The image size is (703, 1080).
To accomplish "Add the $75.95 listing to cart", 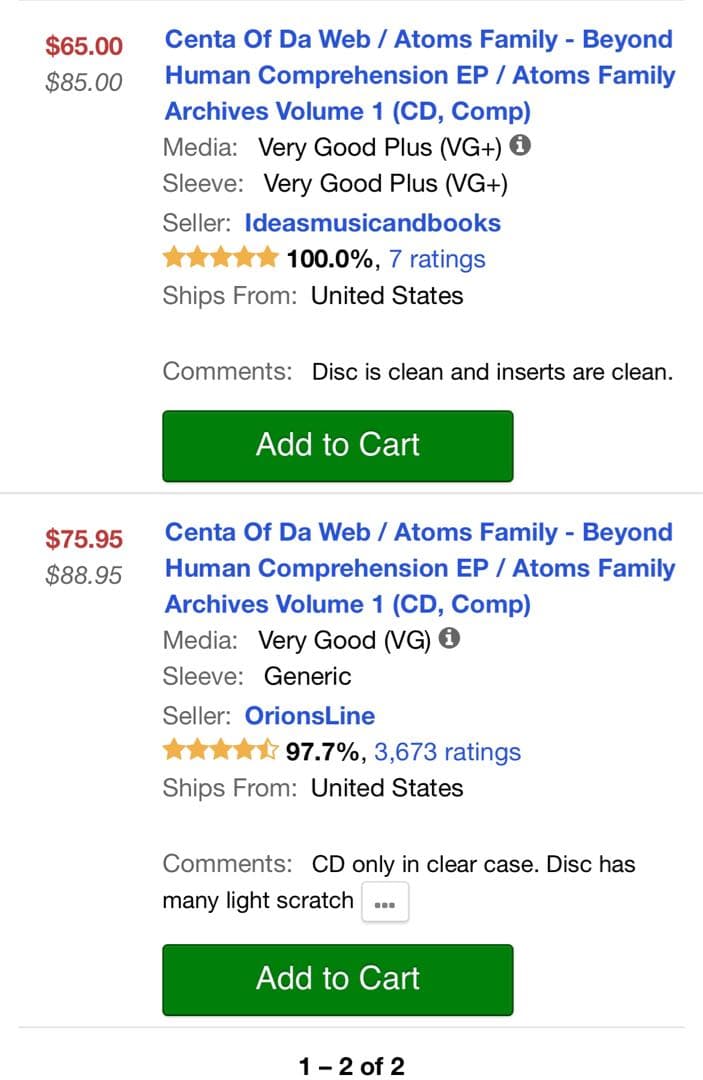I will click(337, 978).
